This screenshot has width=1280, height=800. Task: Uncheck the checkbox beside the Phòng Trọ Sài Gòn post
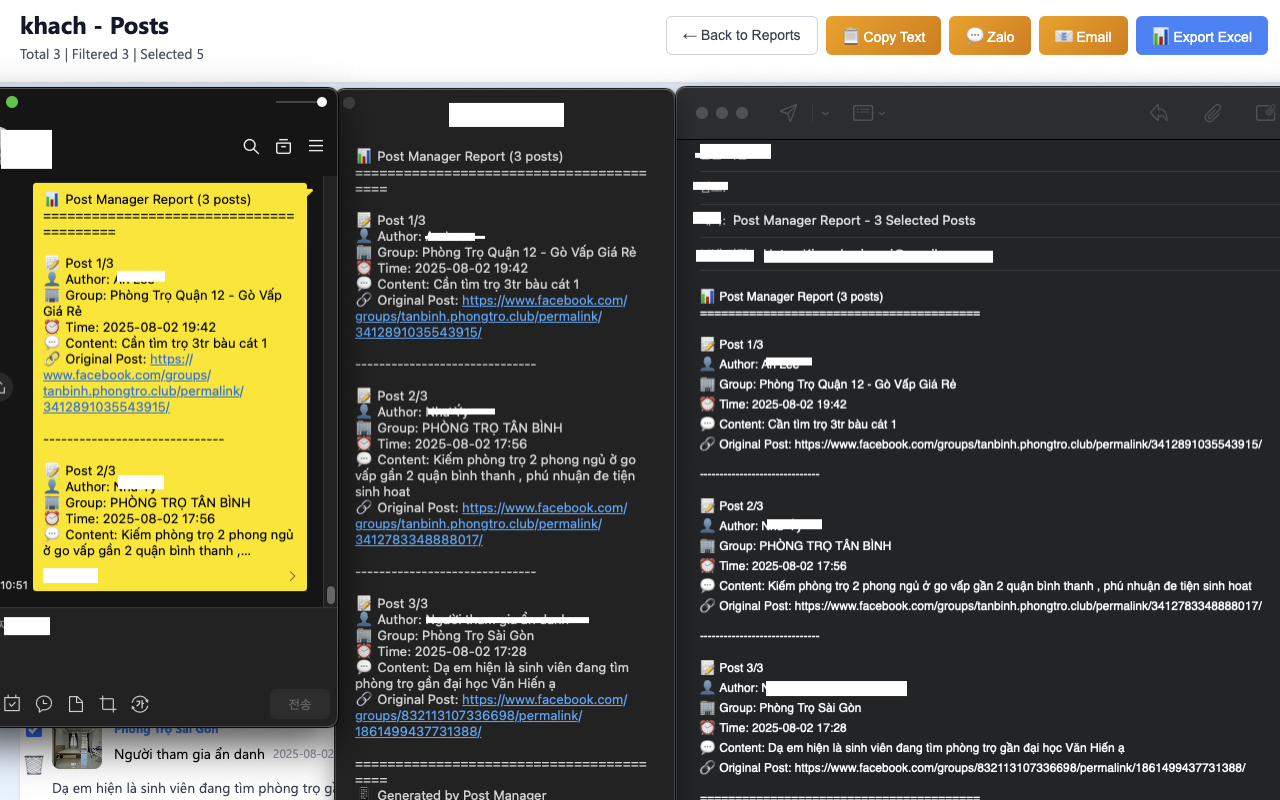(33, 731)
